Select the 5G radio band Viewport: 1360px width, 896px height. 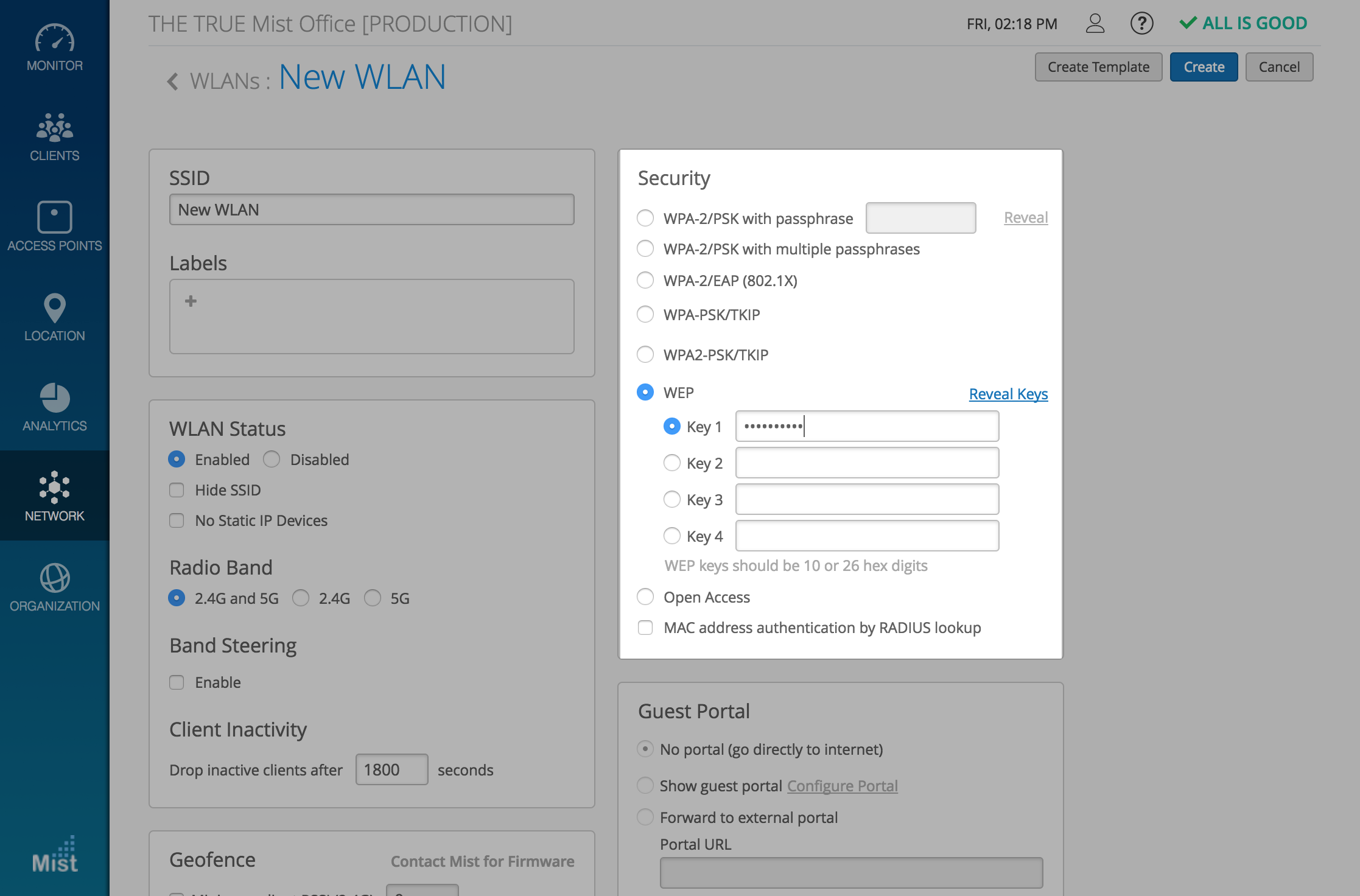373,598
